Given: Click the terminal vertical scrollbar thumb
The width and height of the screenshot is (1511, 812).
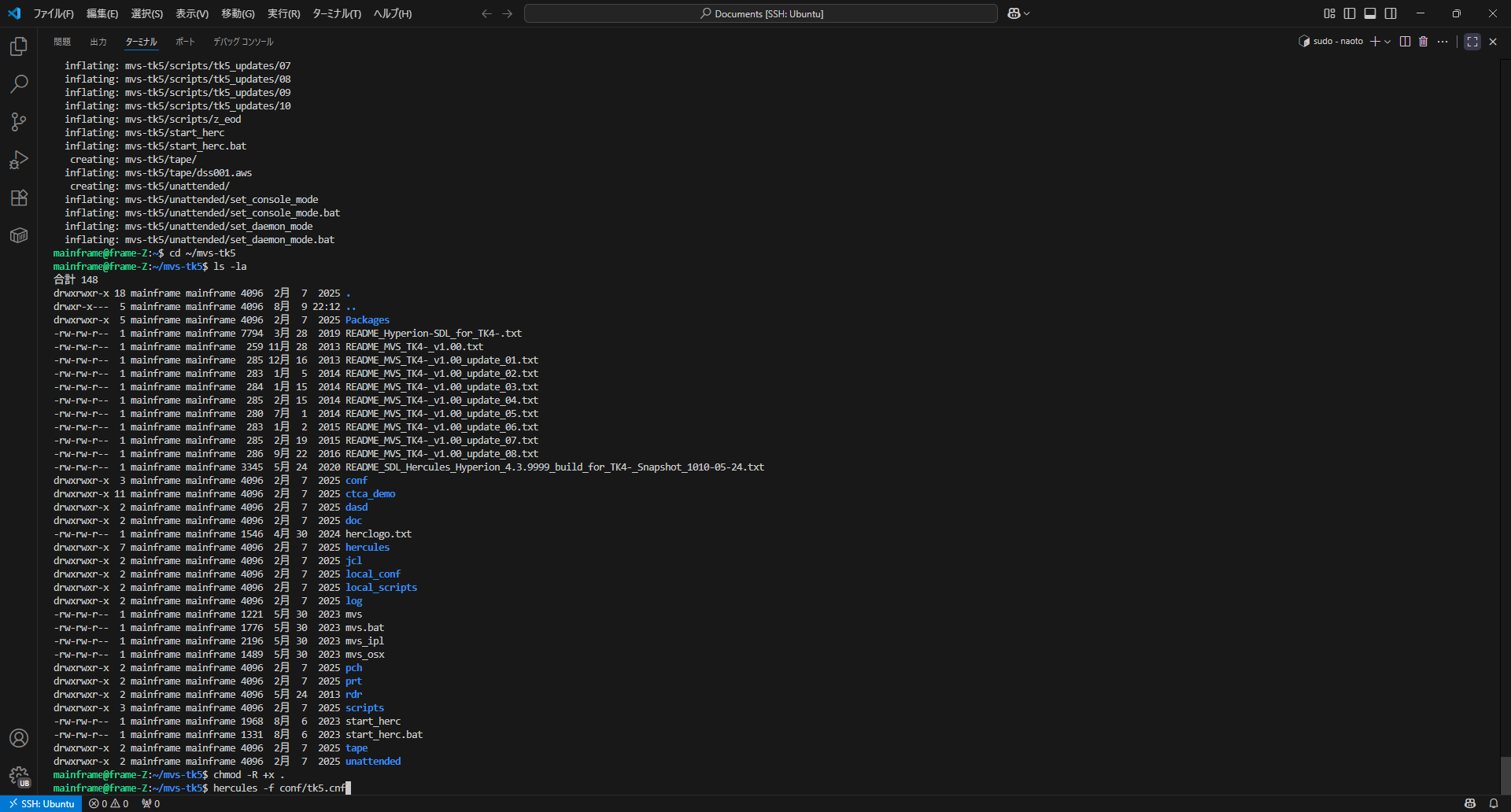Looking at the screenshot, I should pyautogui.click(x=1505, y=775).
